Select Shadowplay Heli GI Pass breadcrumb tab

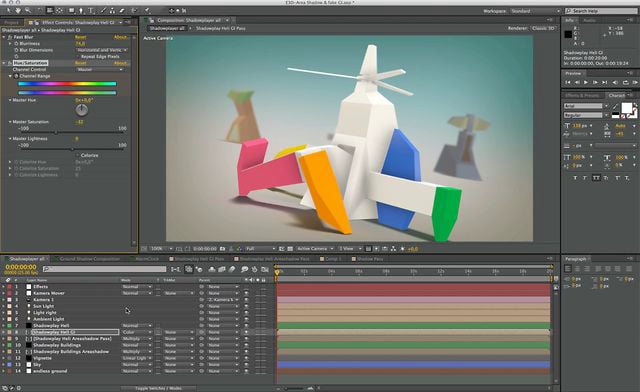(220, 28)
